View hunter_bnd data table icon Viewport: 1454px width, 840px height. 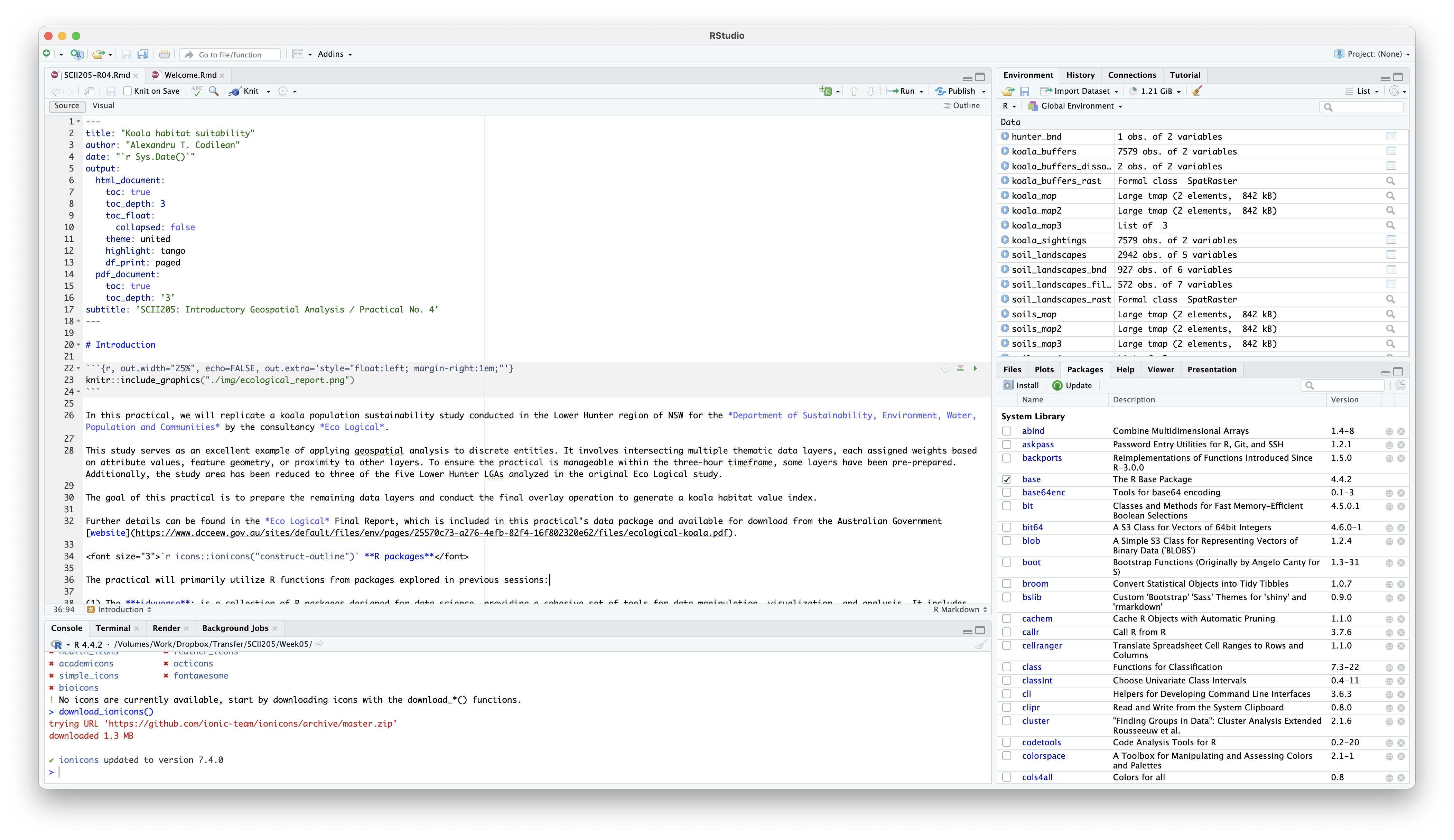(x=1391, y=137)
